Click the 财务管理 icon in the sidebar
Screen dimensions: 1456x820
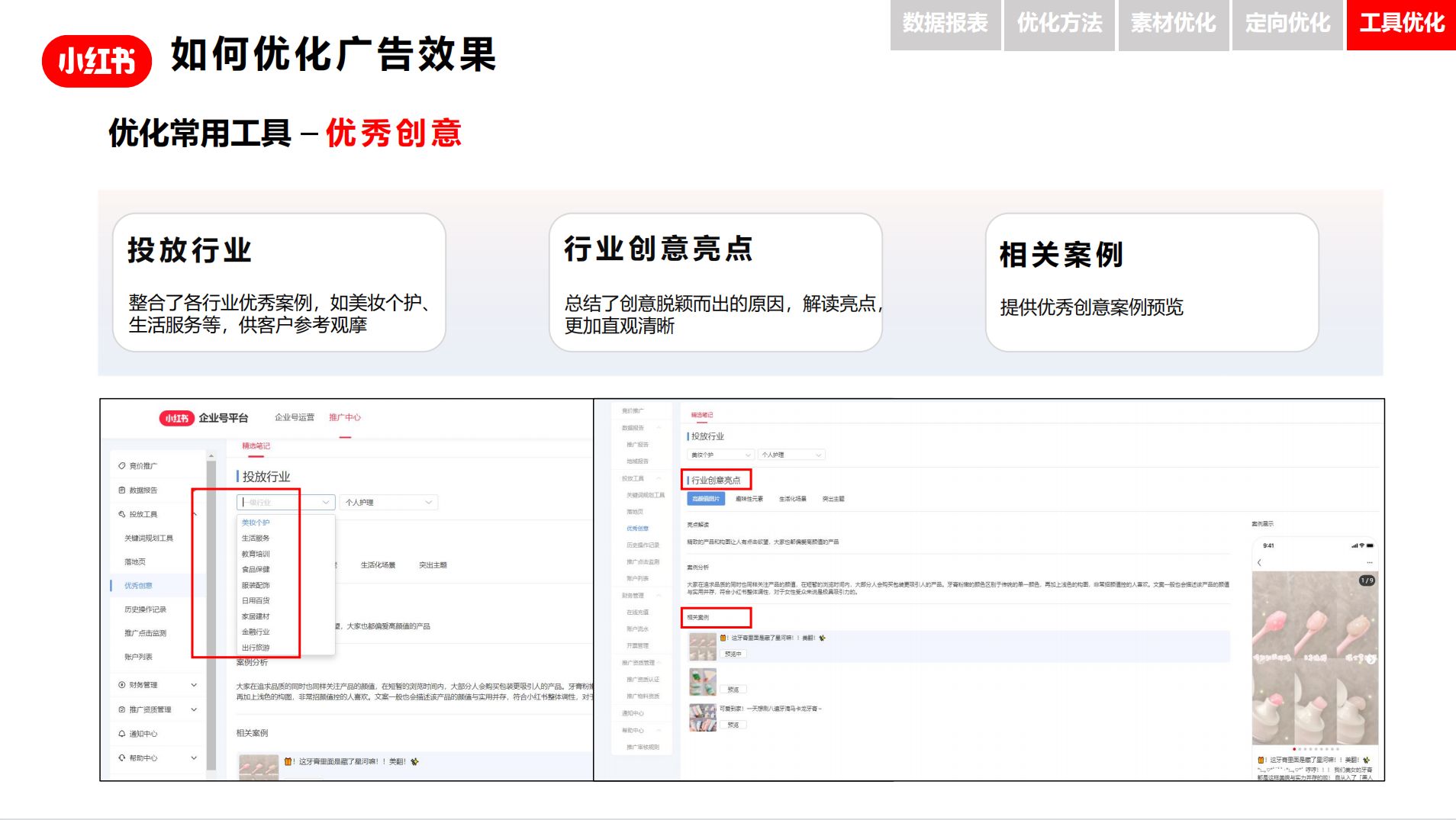pos(121,685)
